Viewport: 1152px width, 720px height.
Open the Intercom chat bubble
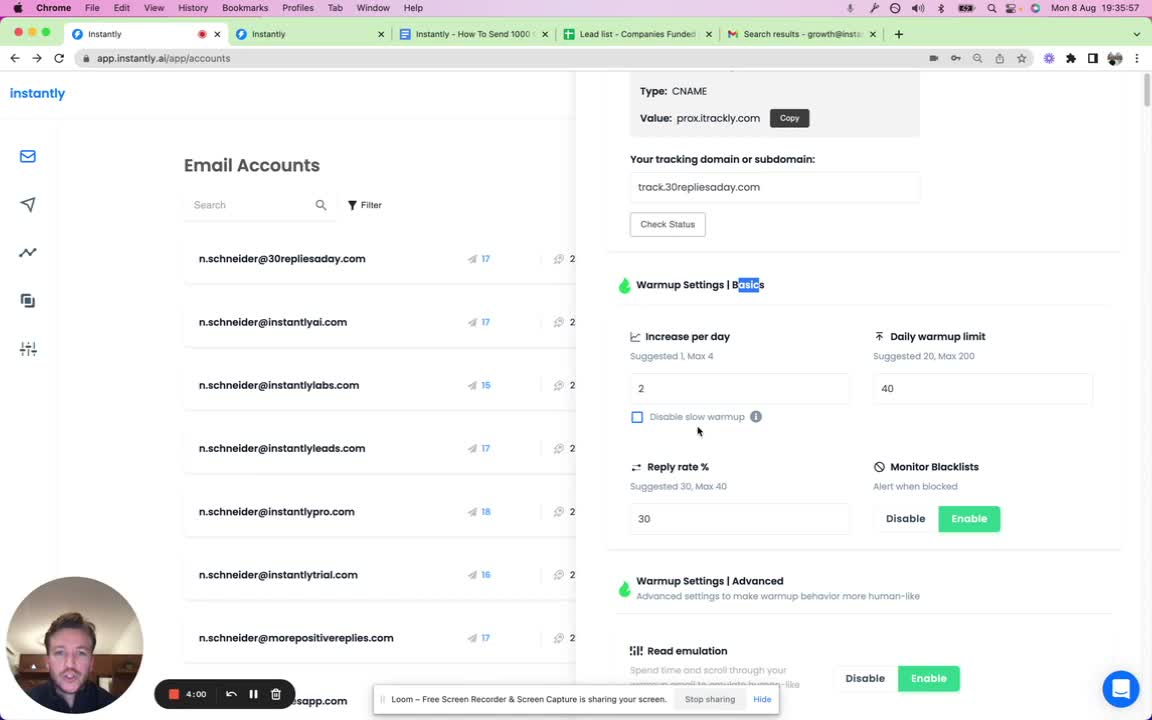pos(1120,688)
